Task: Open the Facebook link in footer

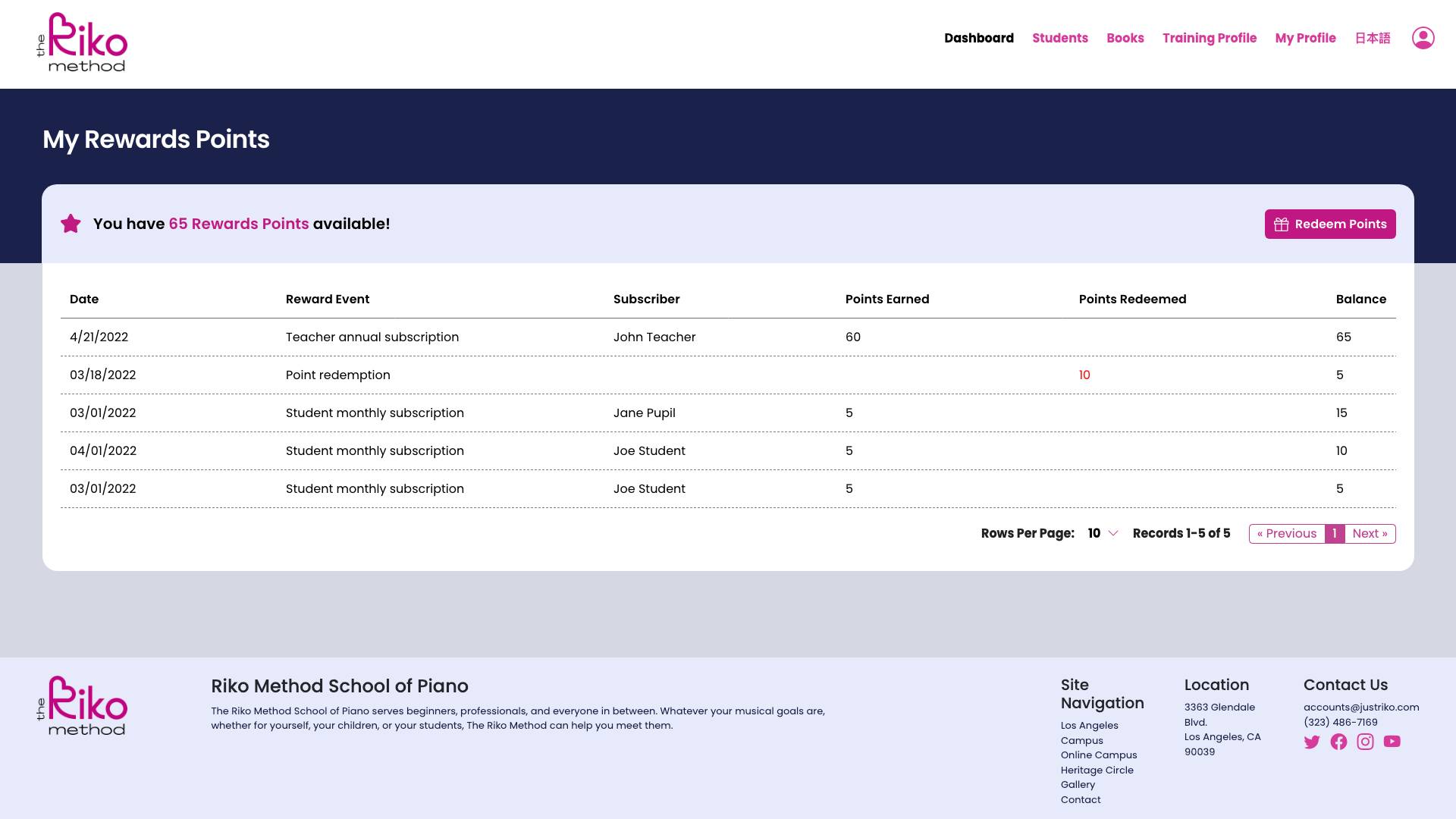Action: 1338,742
